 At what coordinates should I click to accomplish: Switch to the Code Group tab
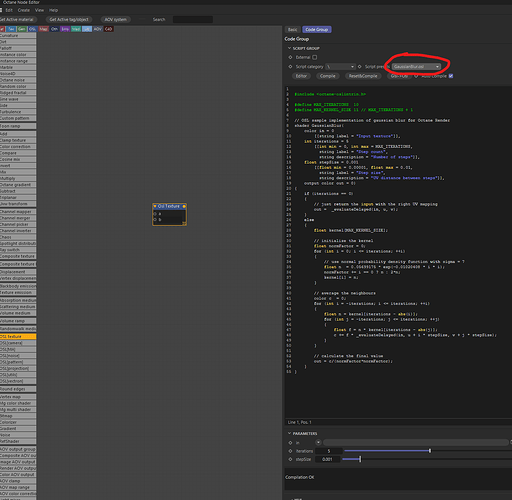[317, 30]
